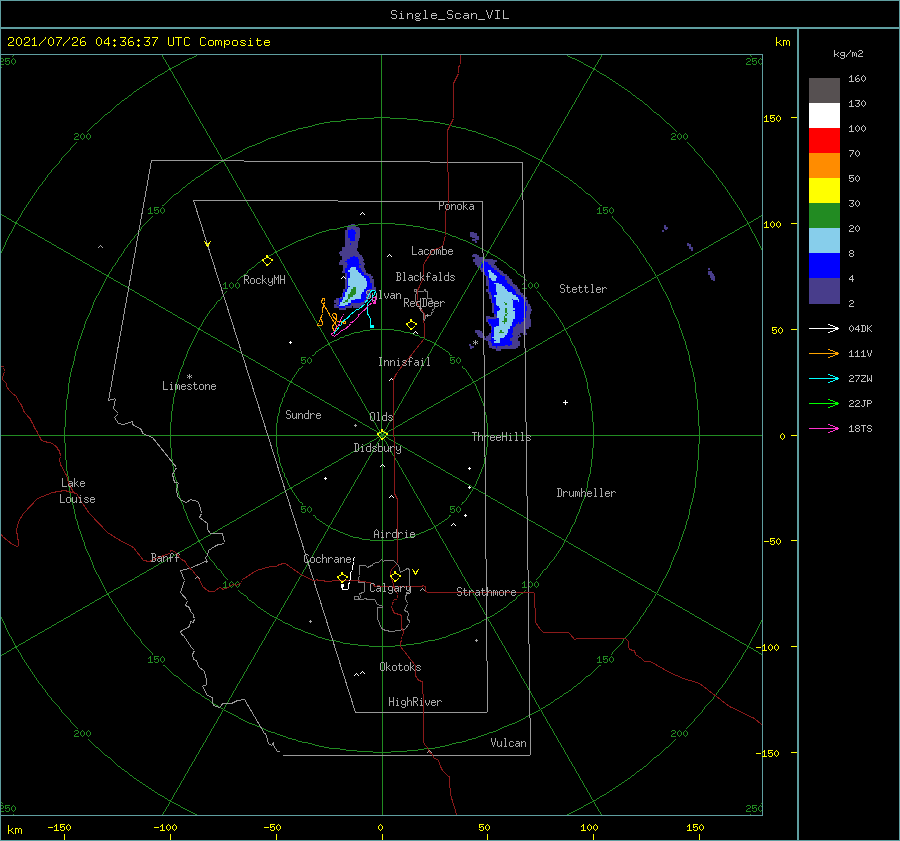Click the magenta 18TS track arrow
The width and height of the screenshot is (900, 841).
(824, 428)
